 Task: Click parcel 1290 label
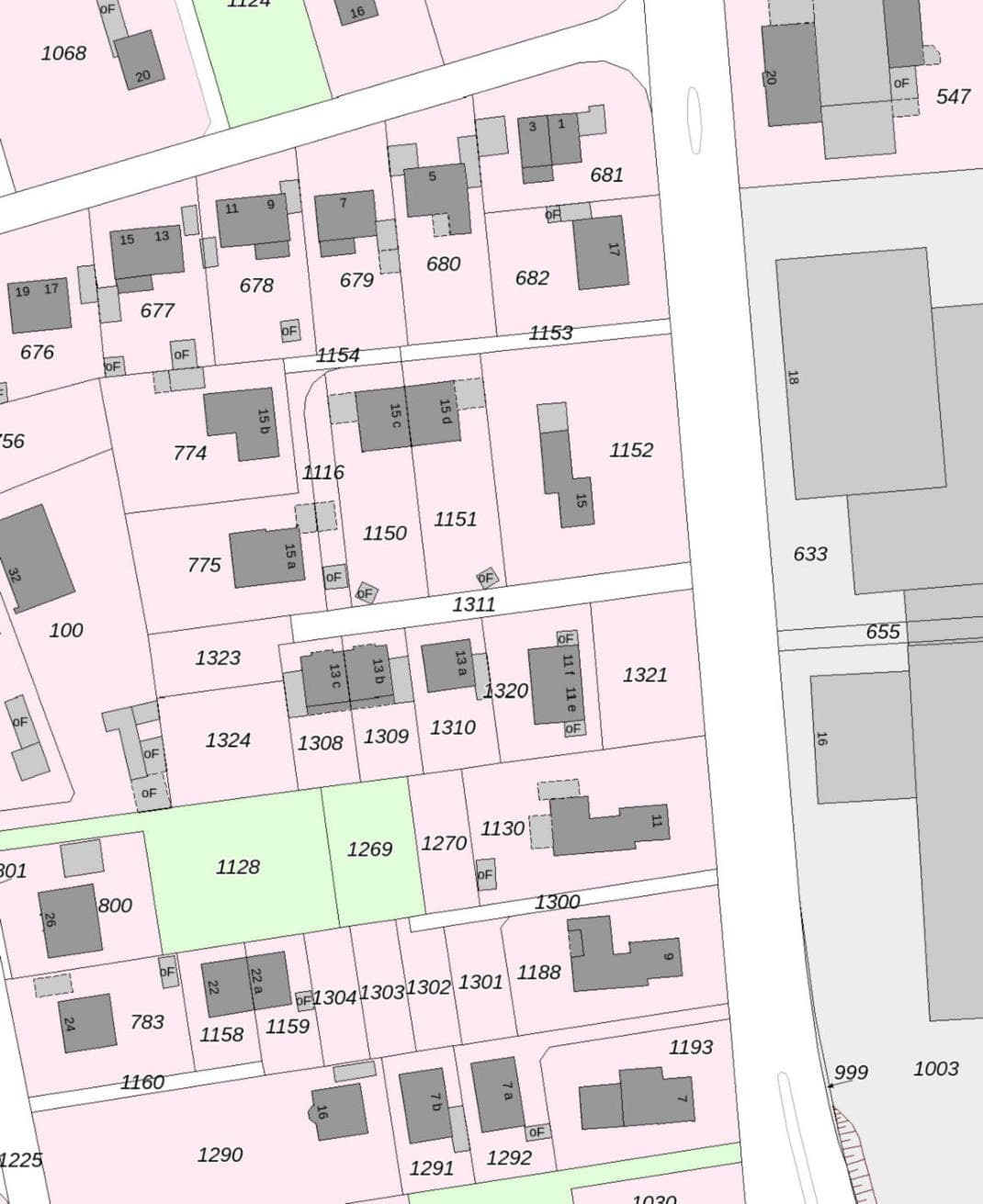pos(220,1154)
